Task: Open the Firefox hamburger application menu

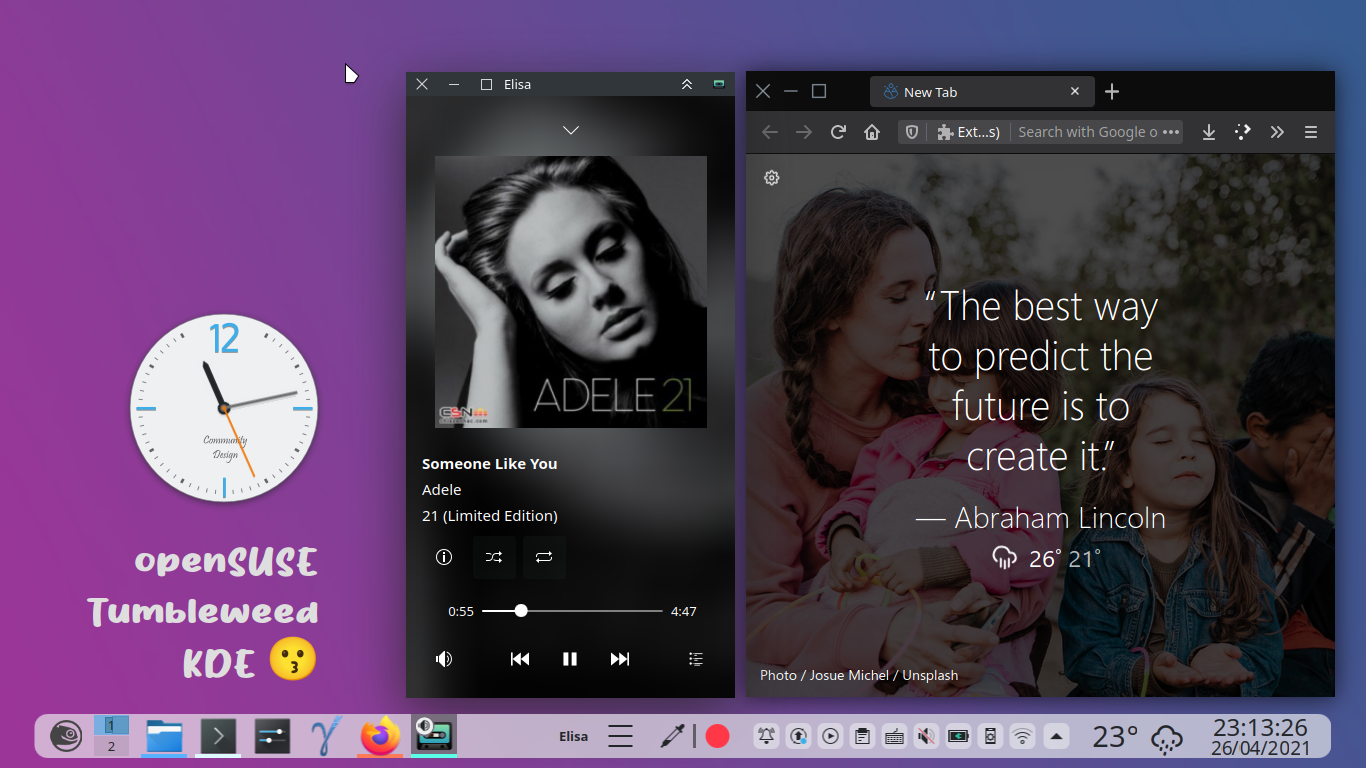Action: click(x=1311, y=132)
